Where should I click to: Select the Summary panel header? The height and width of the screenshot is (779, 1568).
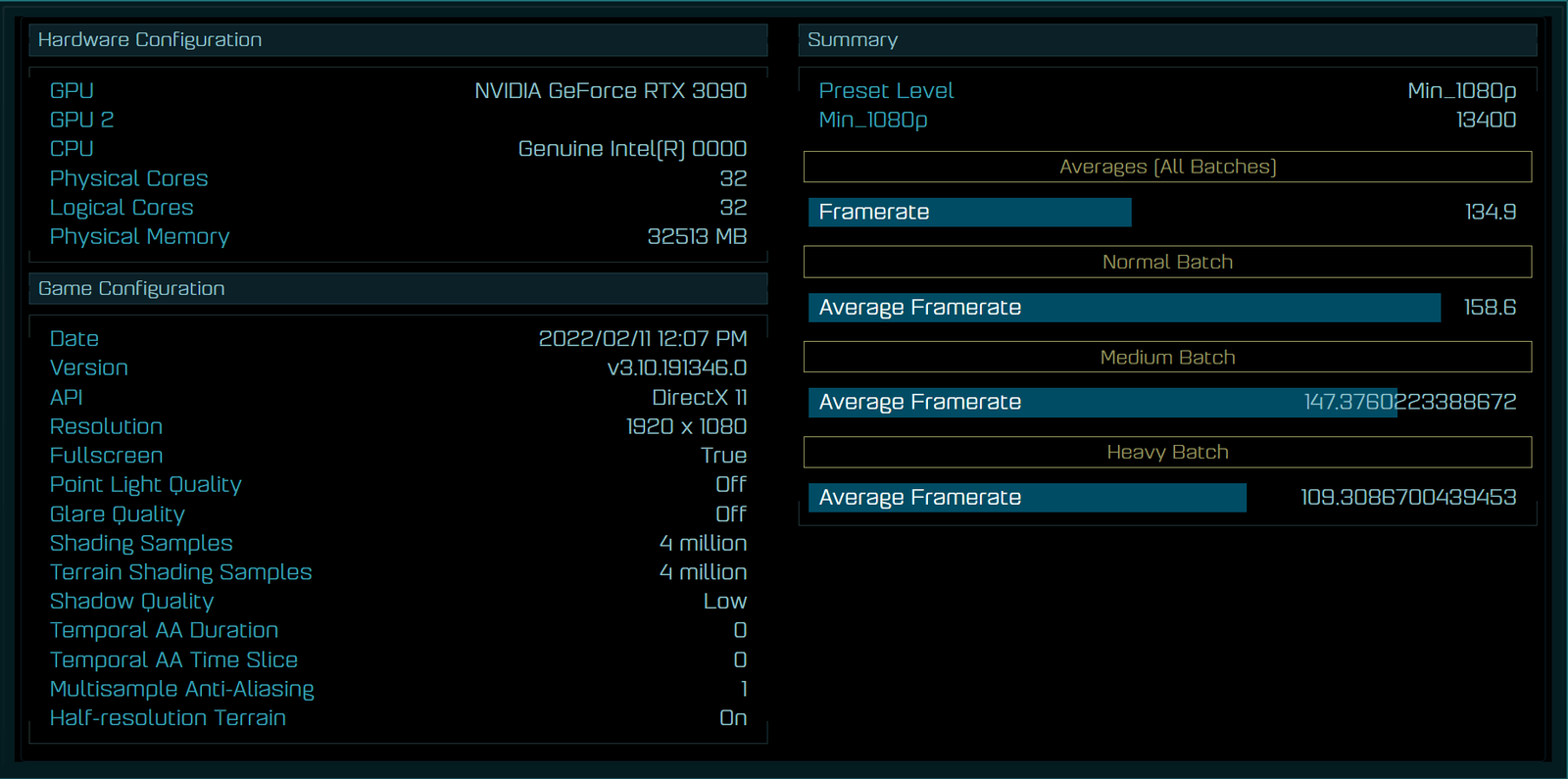coord(853,40)
